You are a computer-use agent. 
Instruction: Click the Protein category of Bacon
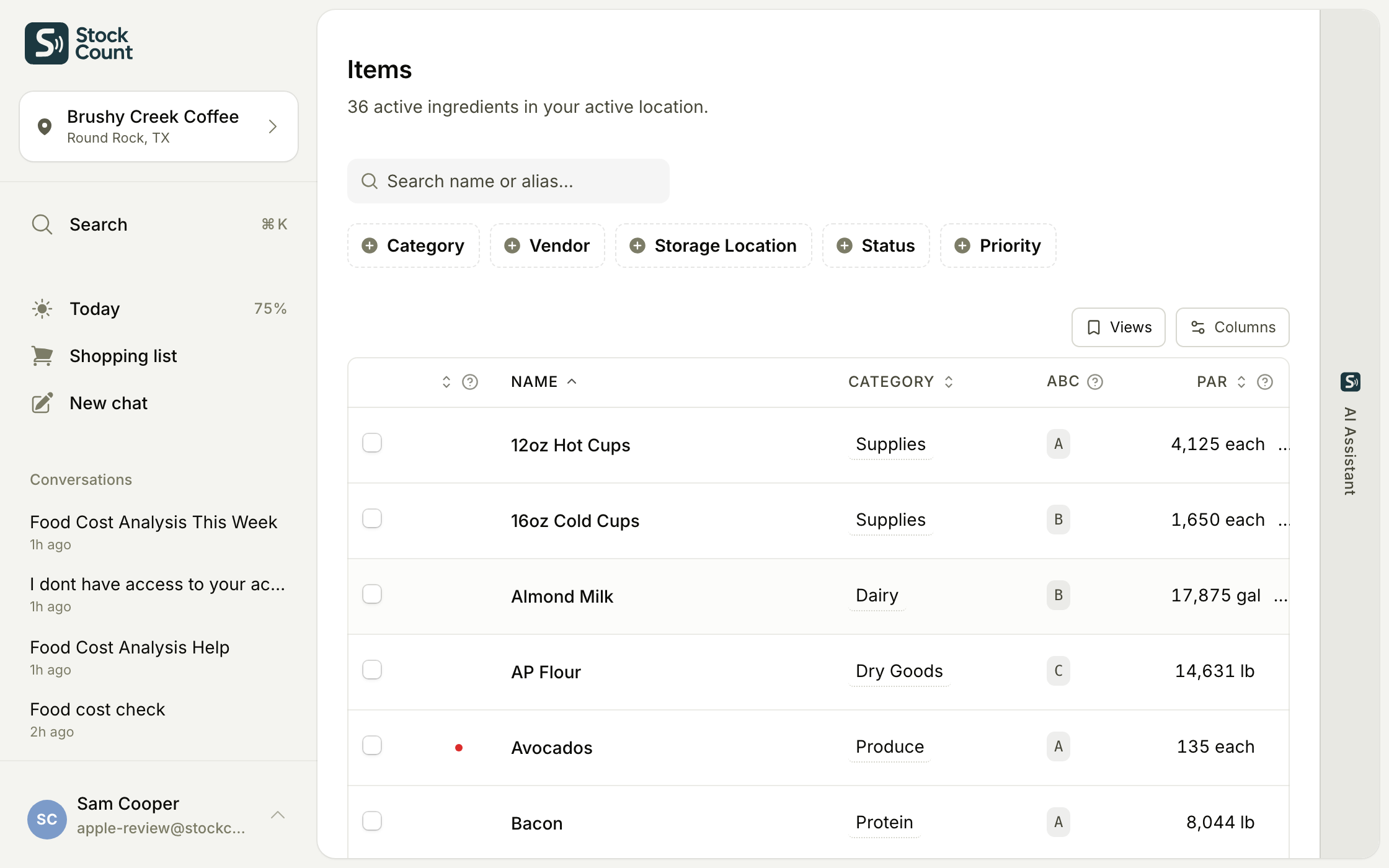[x=884, y=822]
